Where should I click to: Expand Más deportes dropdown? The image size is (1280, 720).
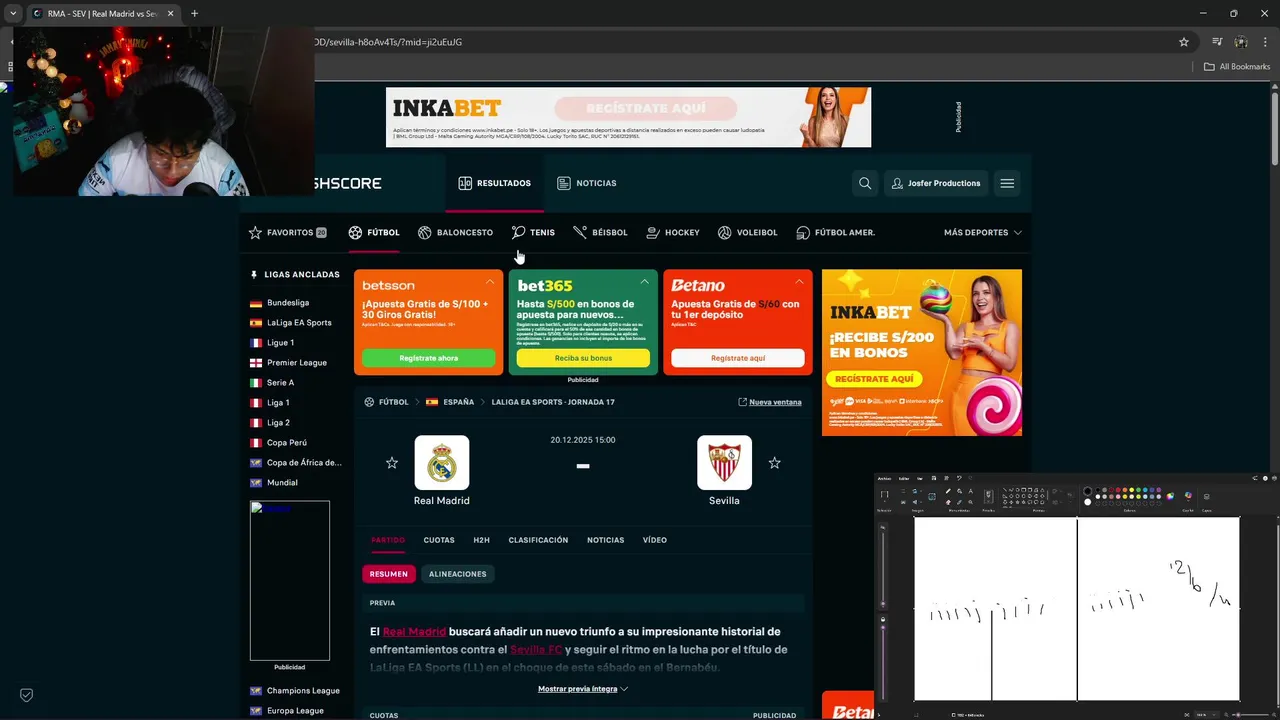(982, 232)
